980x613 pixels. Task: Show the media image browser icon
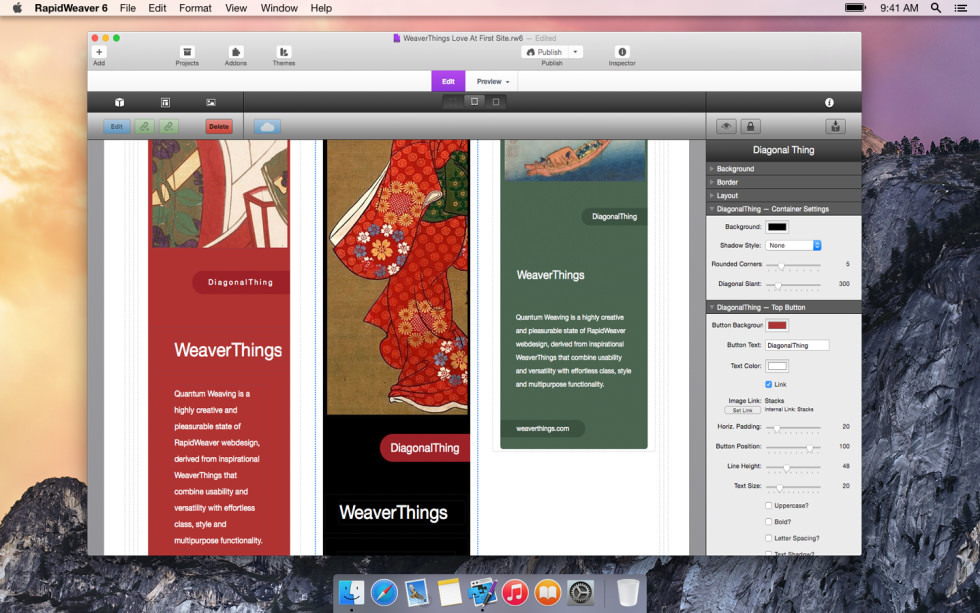(x=211, y=102)
